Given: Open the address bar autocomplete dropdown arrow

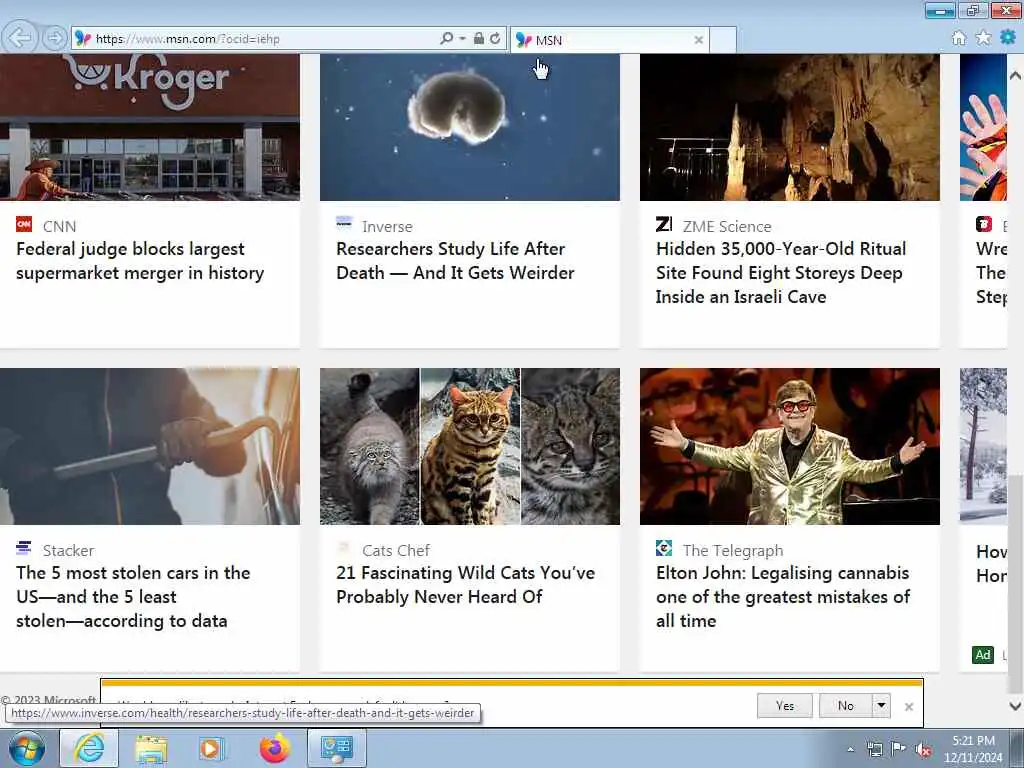Looking at the screenshot, I should tap(462, 39).
